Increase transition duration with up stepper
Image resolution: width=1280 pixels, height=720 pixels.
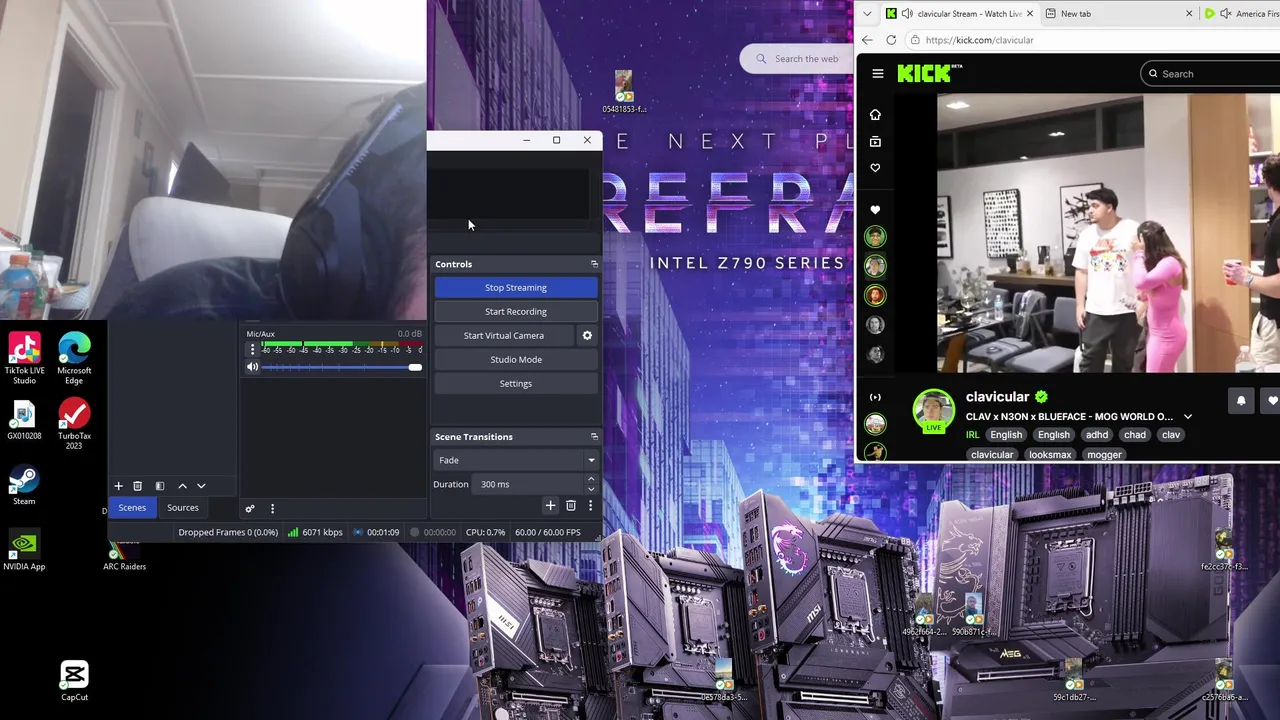click(x=591, y=480)
